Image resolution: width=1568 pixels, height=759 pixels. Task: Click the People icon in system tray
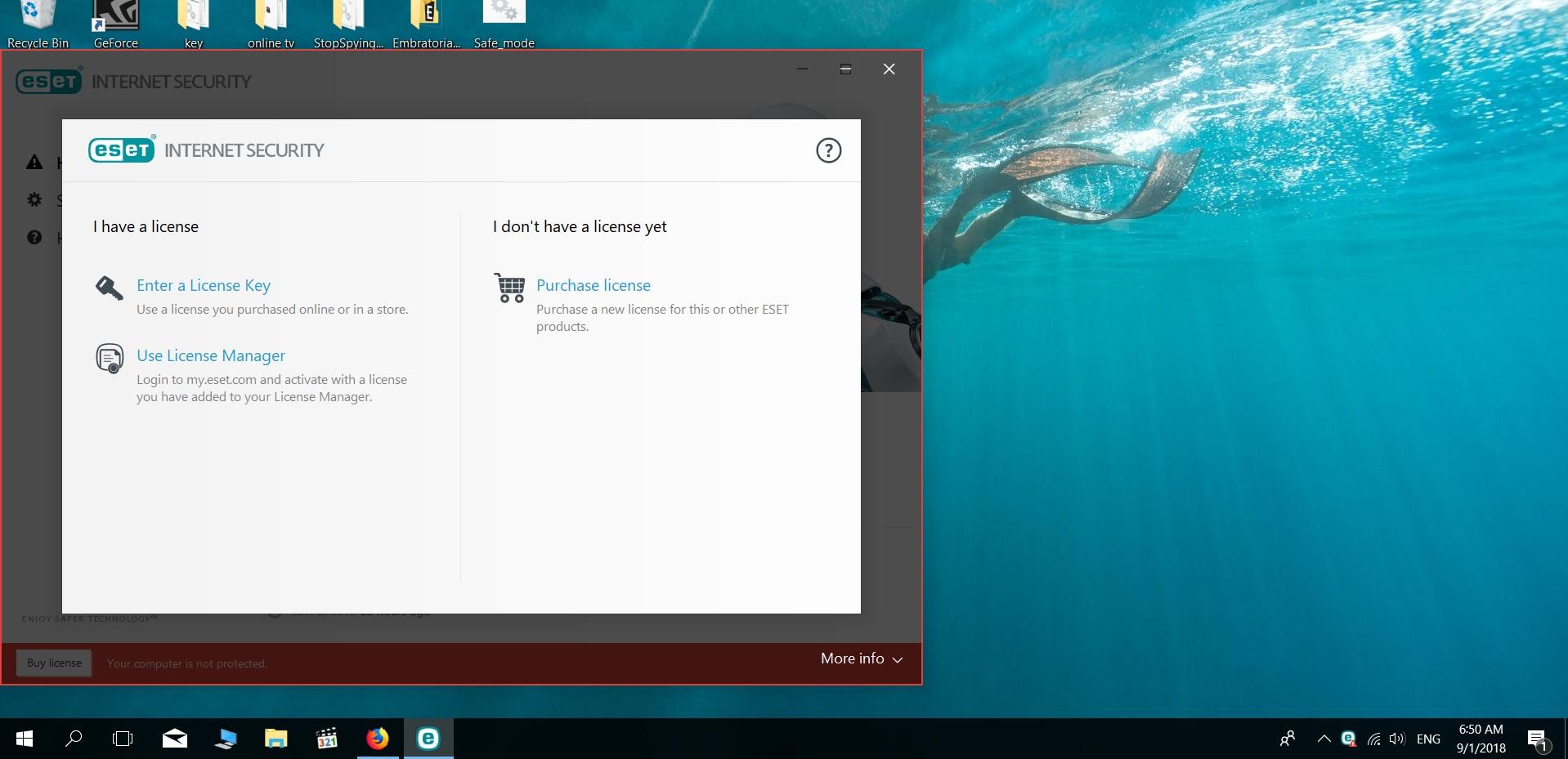click(1288, 739)
